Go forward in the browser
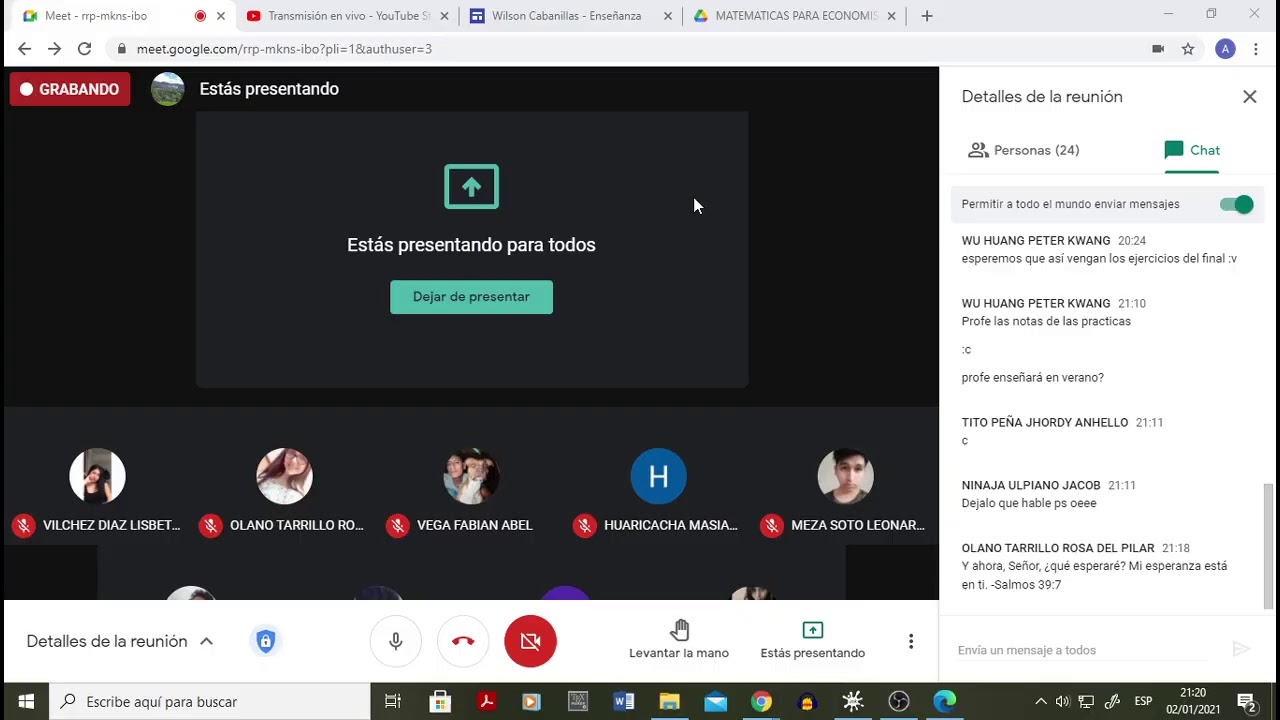Screen dimensions: 1280x720 point(54,49)
